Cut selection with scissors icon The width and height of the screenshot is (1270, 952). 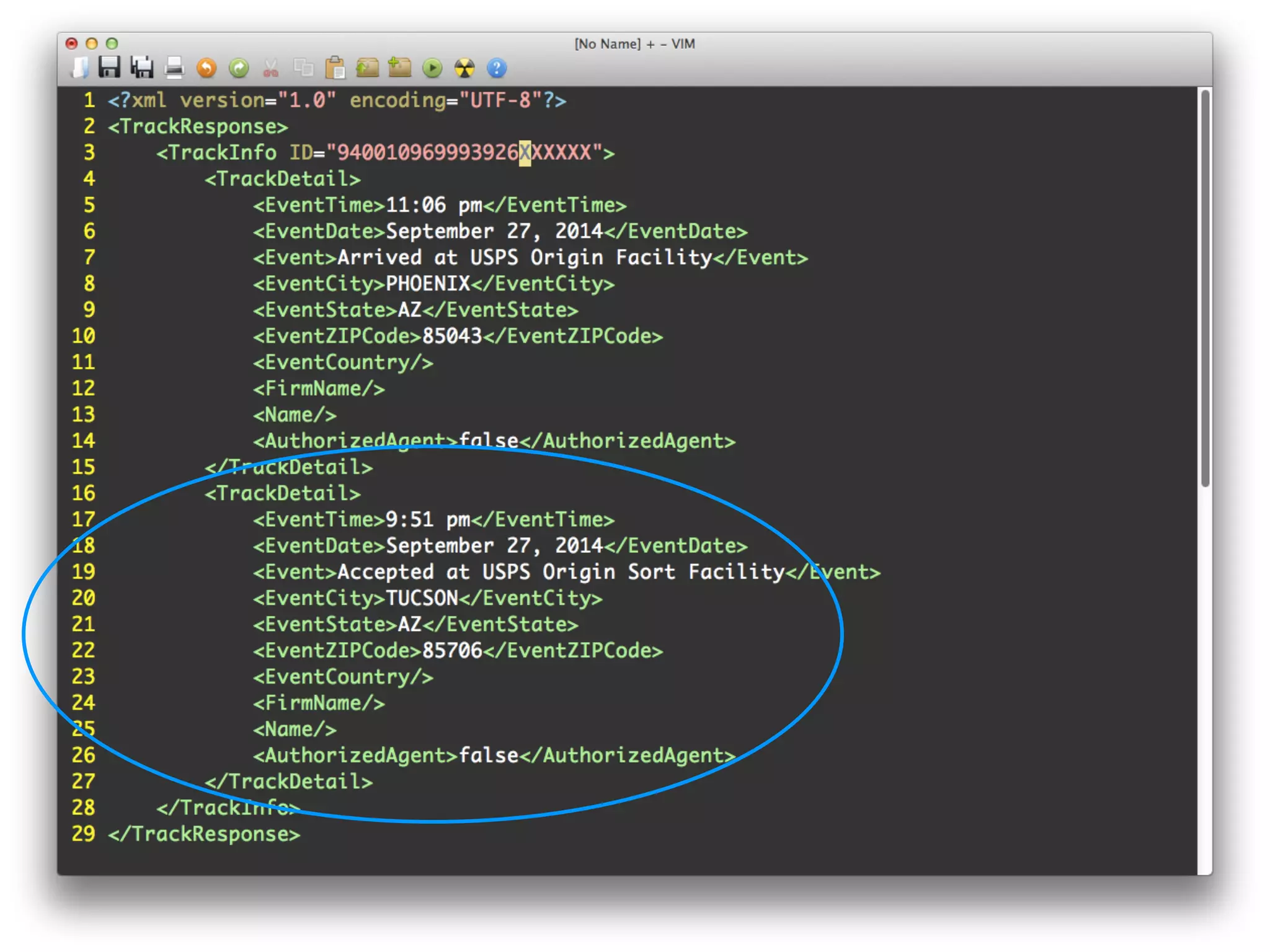271,68
